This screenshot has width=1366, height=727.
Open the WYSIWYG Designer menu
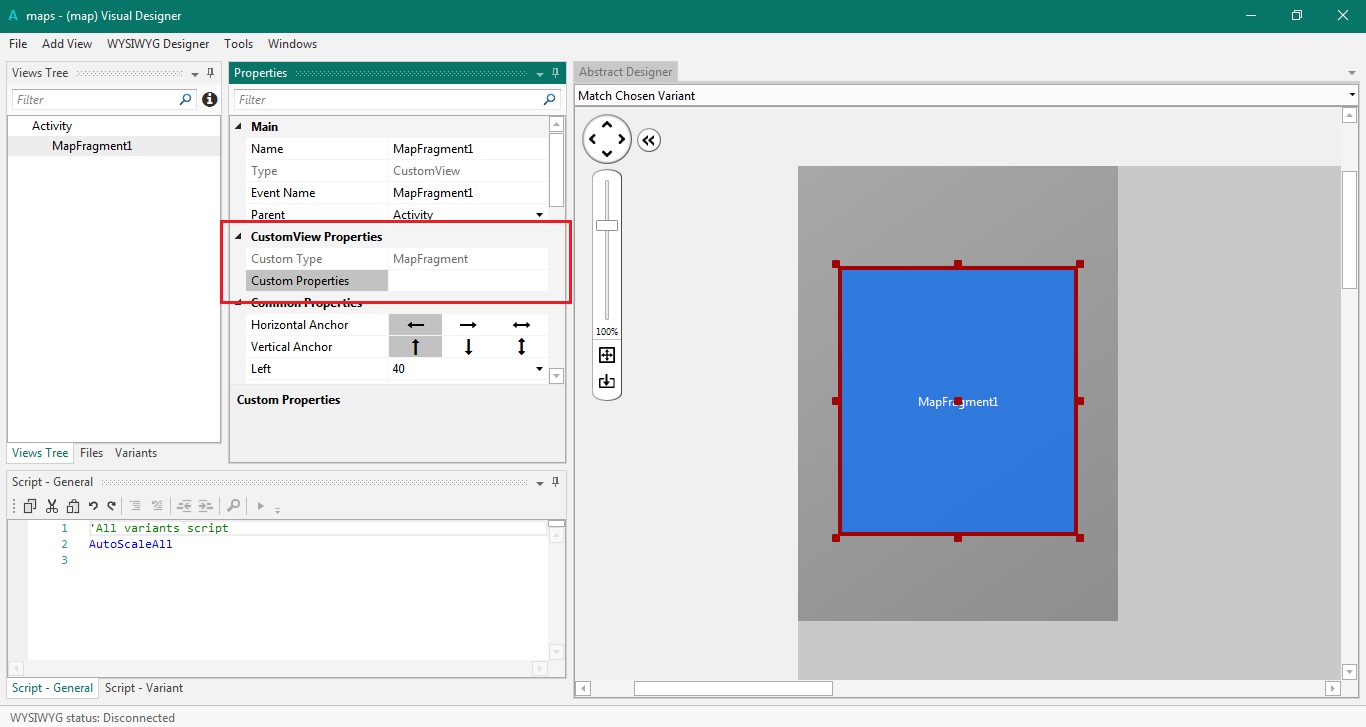(158, 44)
